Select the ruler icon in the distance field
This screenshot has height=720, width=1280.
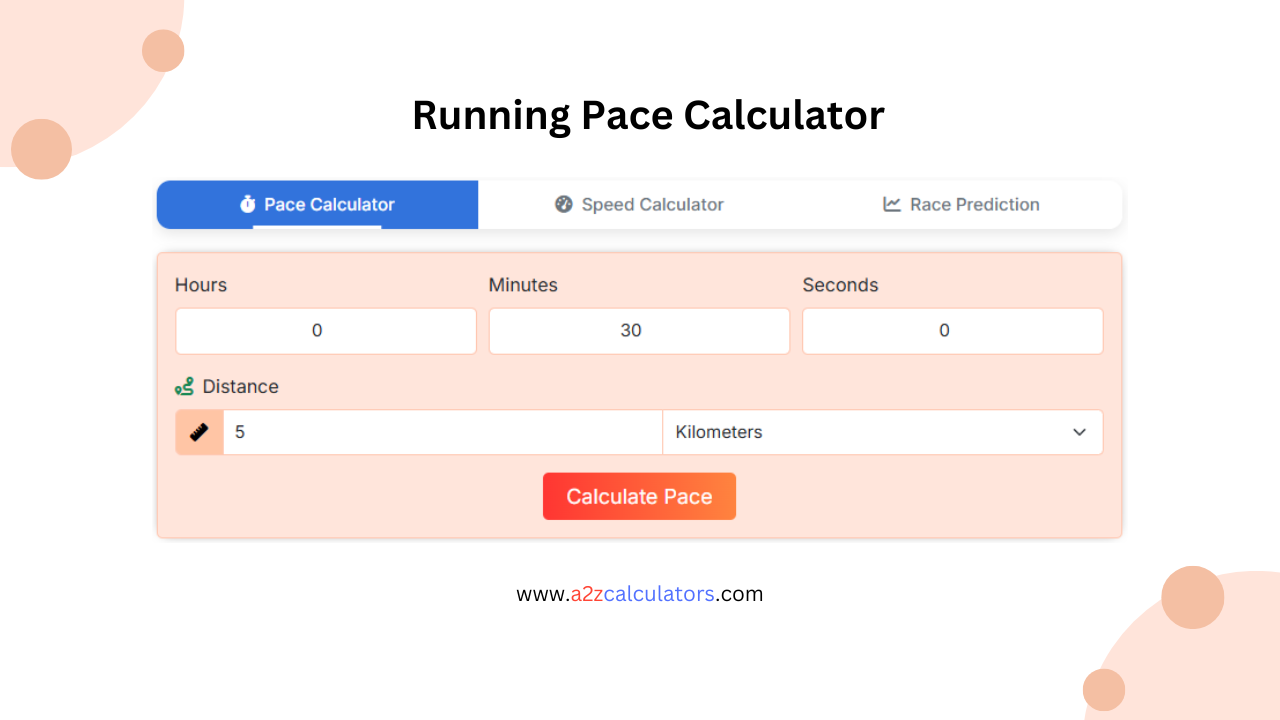[x=198, y=432]
